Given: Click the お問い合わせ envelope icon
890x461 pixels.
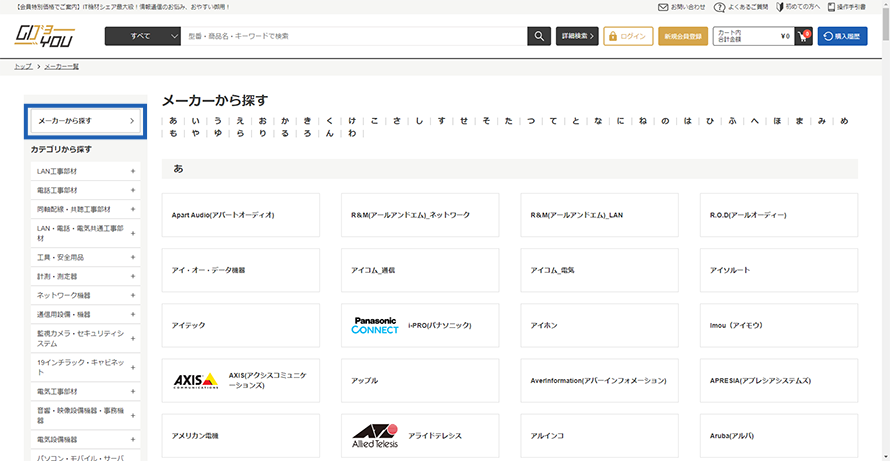Looking at the screenshot, I should [662, 7].
